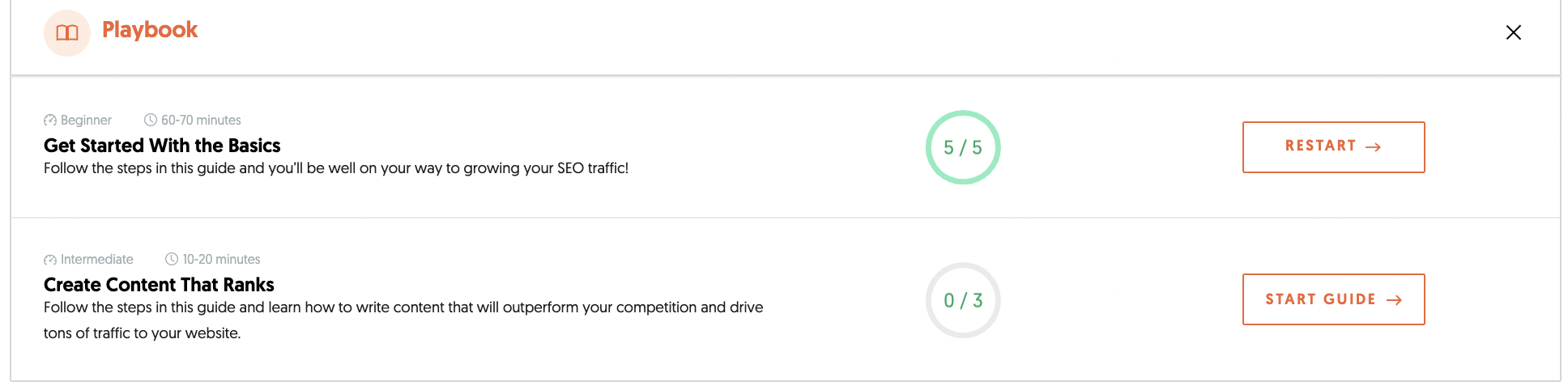This screenshot has height=390, width=1568.
Task: Click the Intermediate difficulty gauge icon
Action: pyautogui.click(x=50, y=260)
